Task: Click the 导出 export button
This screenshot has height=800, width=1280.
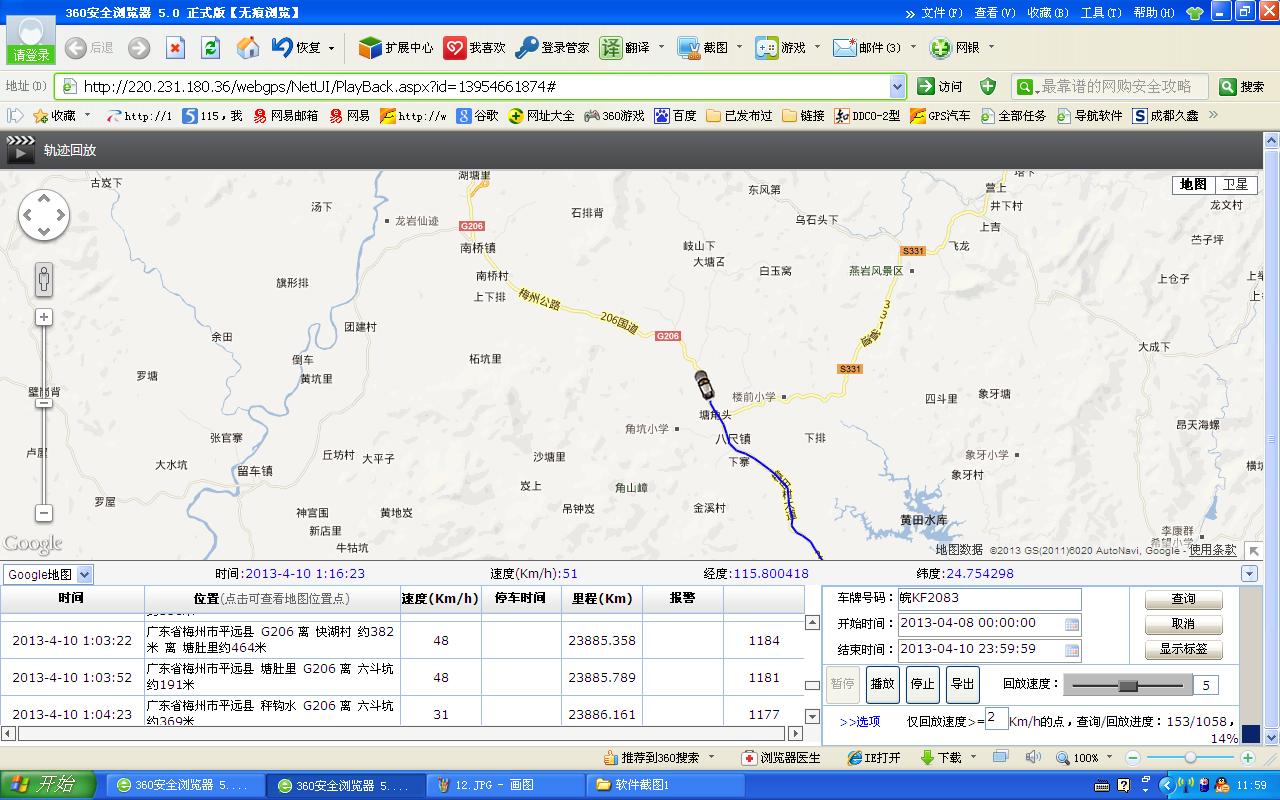Action: click(x=962, y=684)
